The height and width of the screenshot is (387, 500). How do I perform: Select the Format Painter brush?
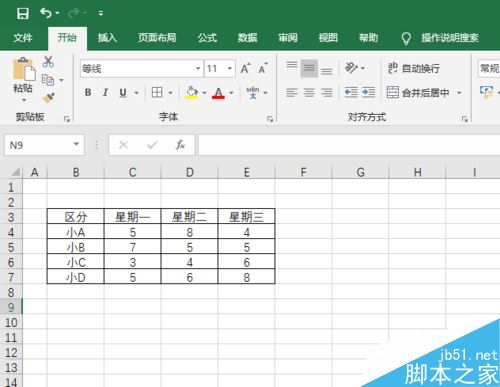48,98
